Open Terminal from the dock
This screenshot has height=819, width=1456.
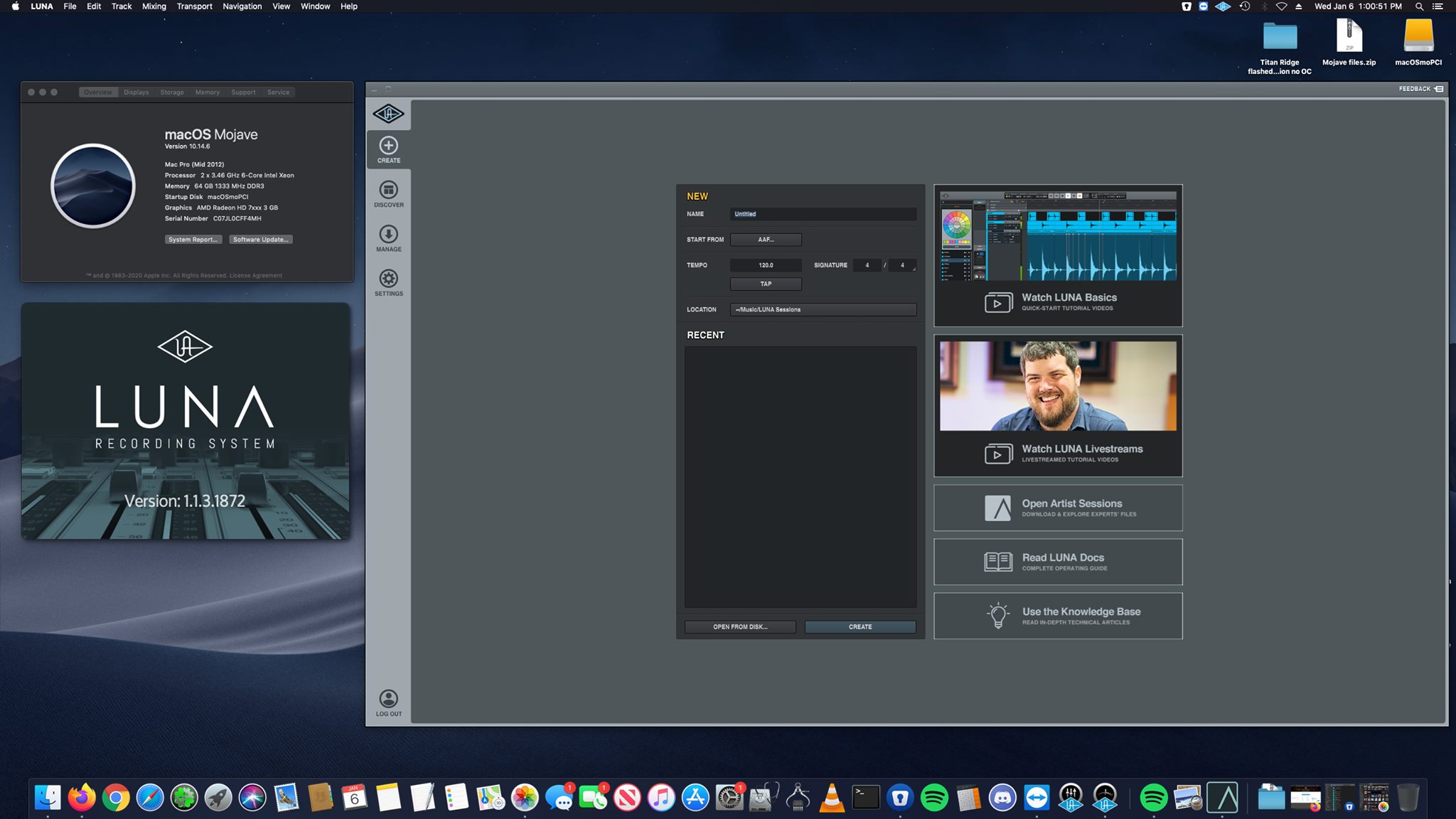pyautogui.click(x=866, y=798)
